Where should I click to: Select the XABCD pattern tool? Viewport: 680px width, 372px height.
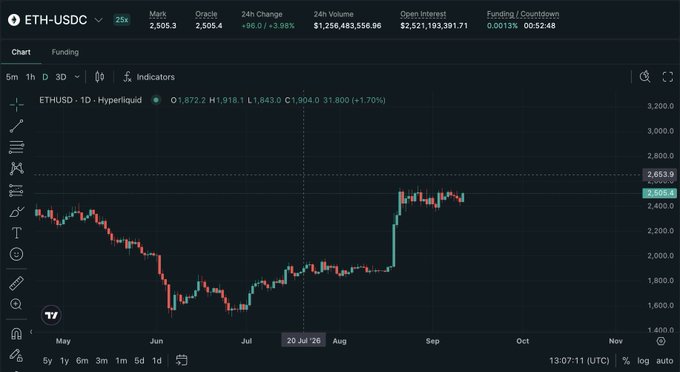(16, 168)
